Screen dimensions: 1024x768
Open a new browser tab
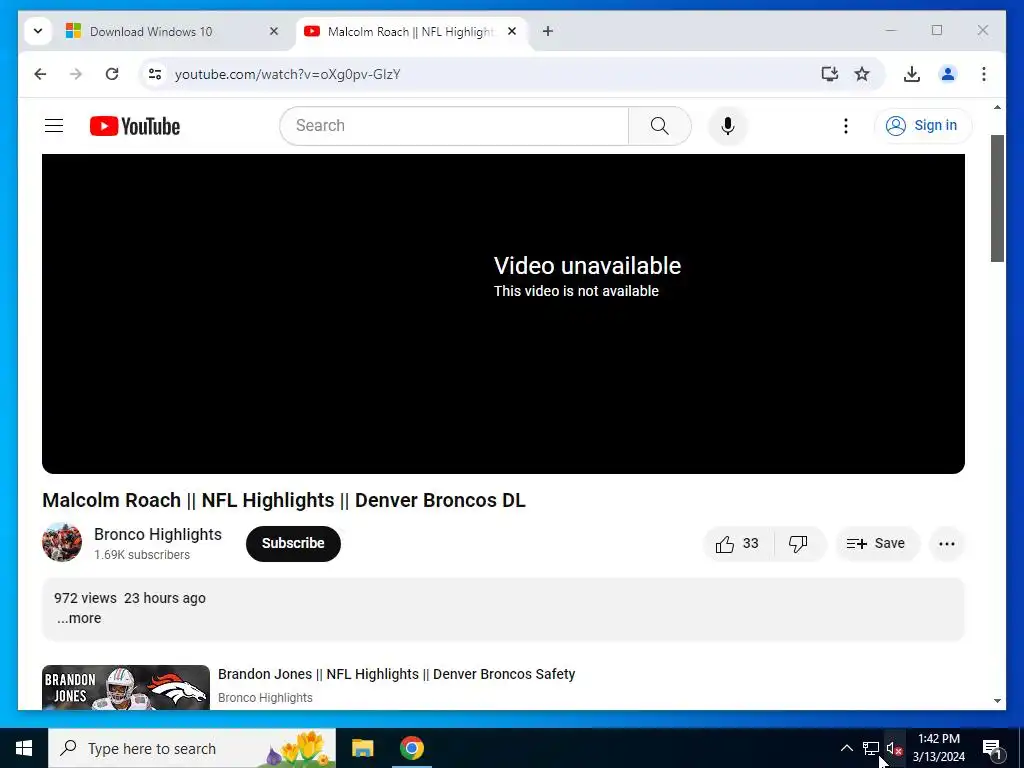pyautogui.click(x=548, y=31)
